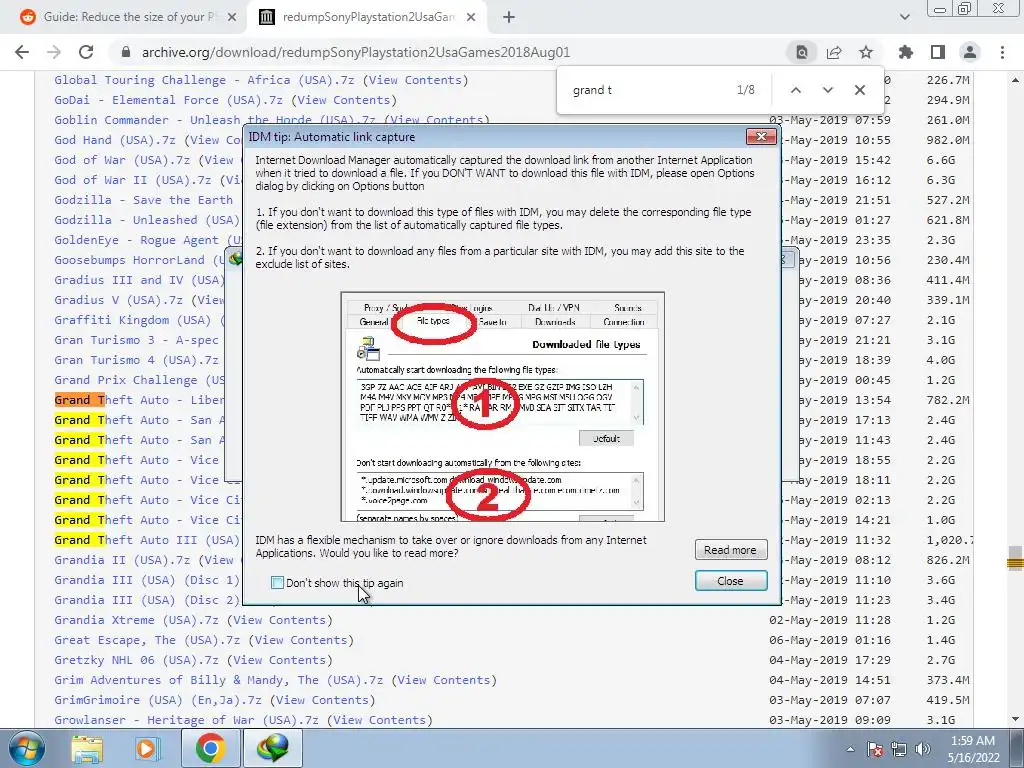This screenshot has width=1024, height=768.
Task: Click the Read more button
Action: (730, 550)
